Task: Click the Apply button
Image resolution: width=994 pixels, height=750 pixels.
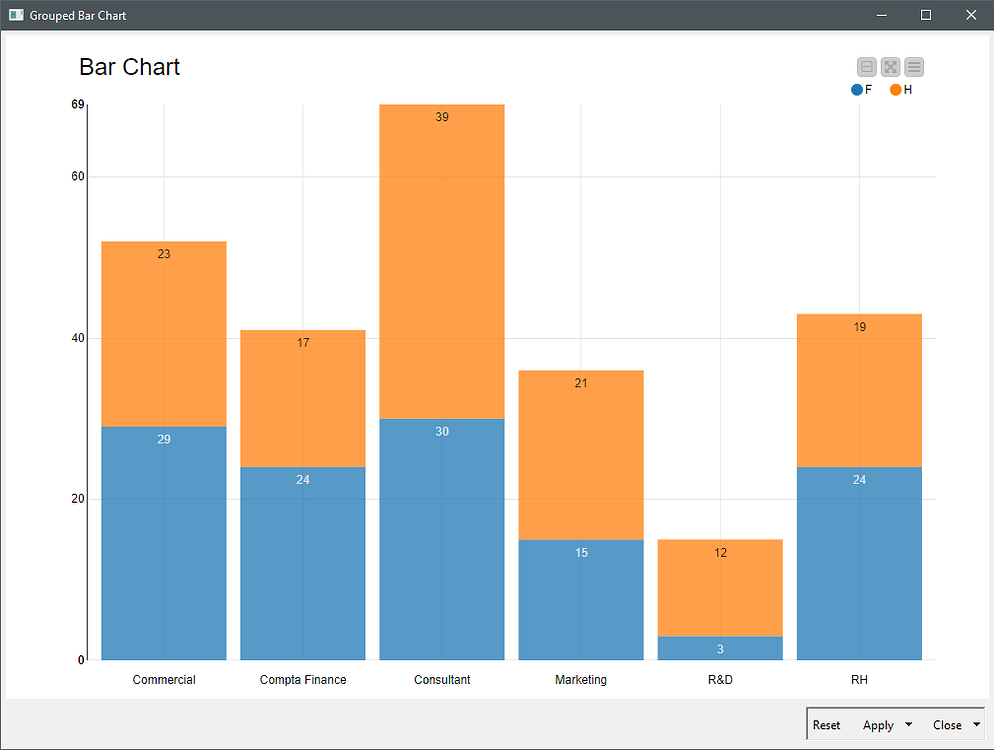Action: point(876,724)
